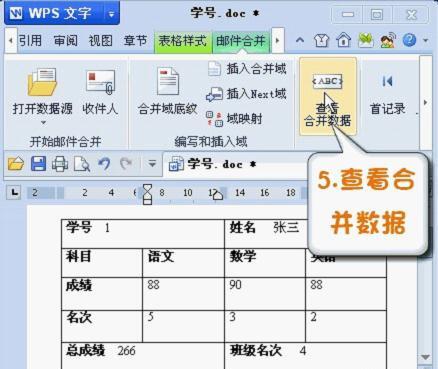Click the 班级名次 cell
The image size is (438, 369).
pos(305,355)
